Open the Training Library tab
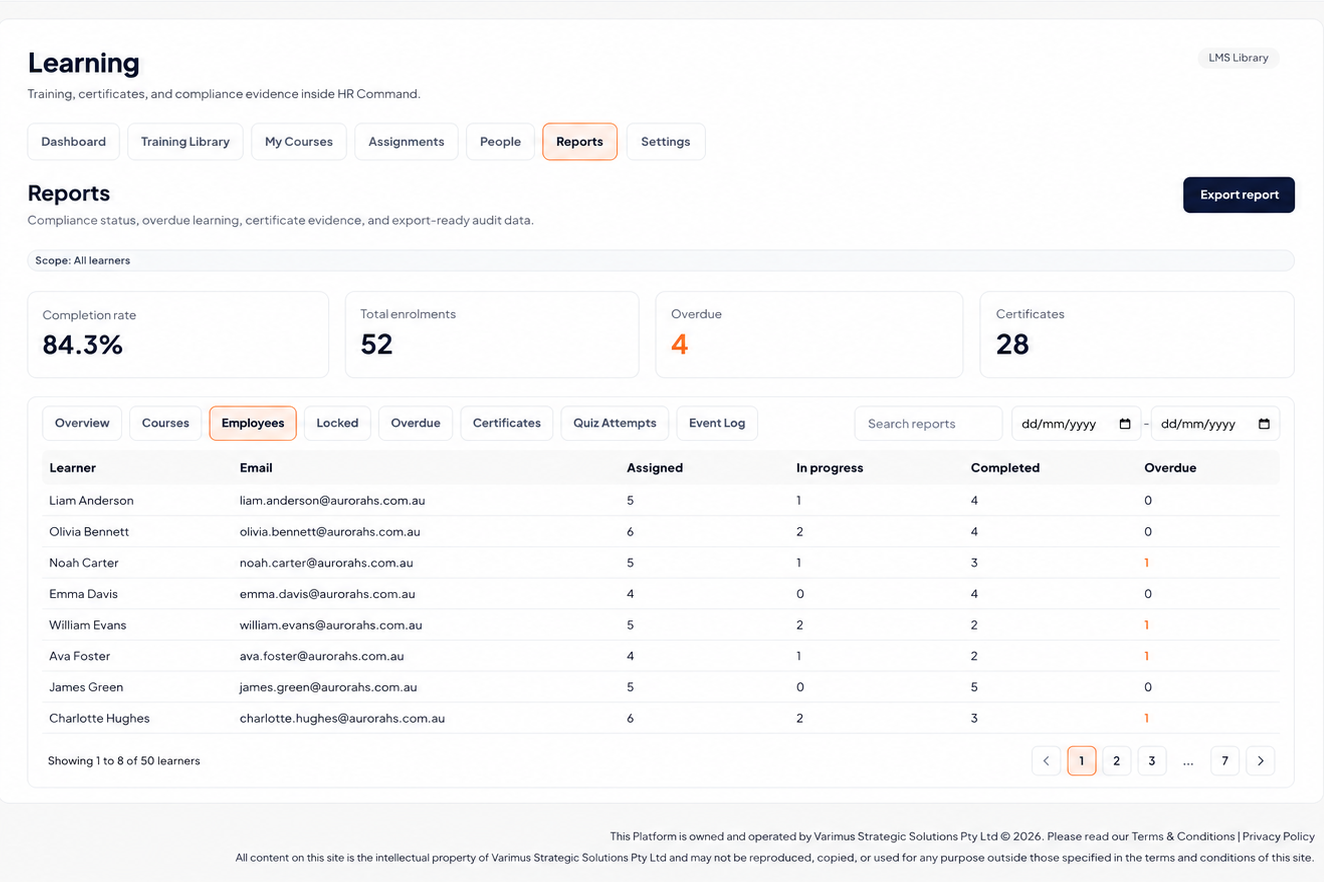The width and height of the screenshot is (1324, 882). click(x=185, y=142)
